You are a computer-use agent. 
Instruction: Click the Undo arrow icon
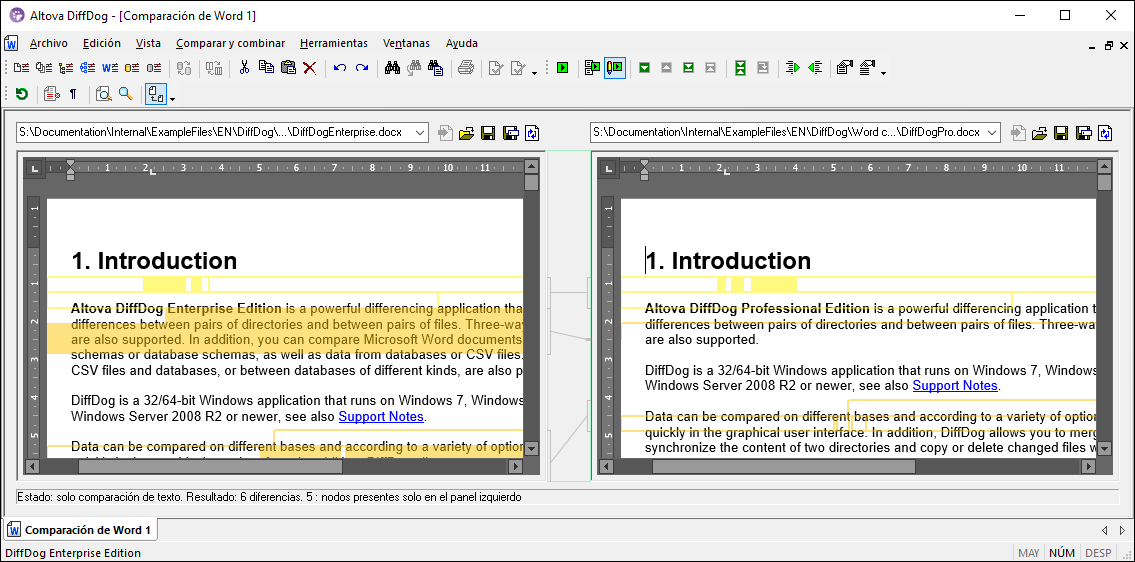tap(339, 68)
